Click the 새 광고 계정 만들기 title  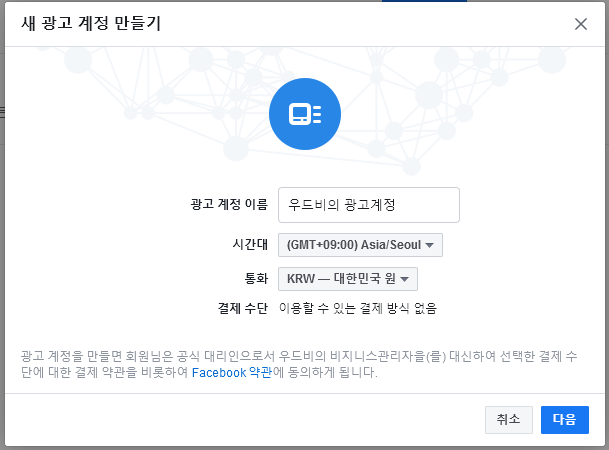[x=91, y=23]
